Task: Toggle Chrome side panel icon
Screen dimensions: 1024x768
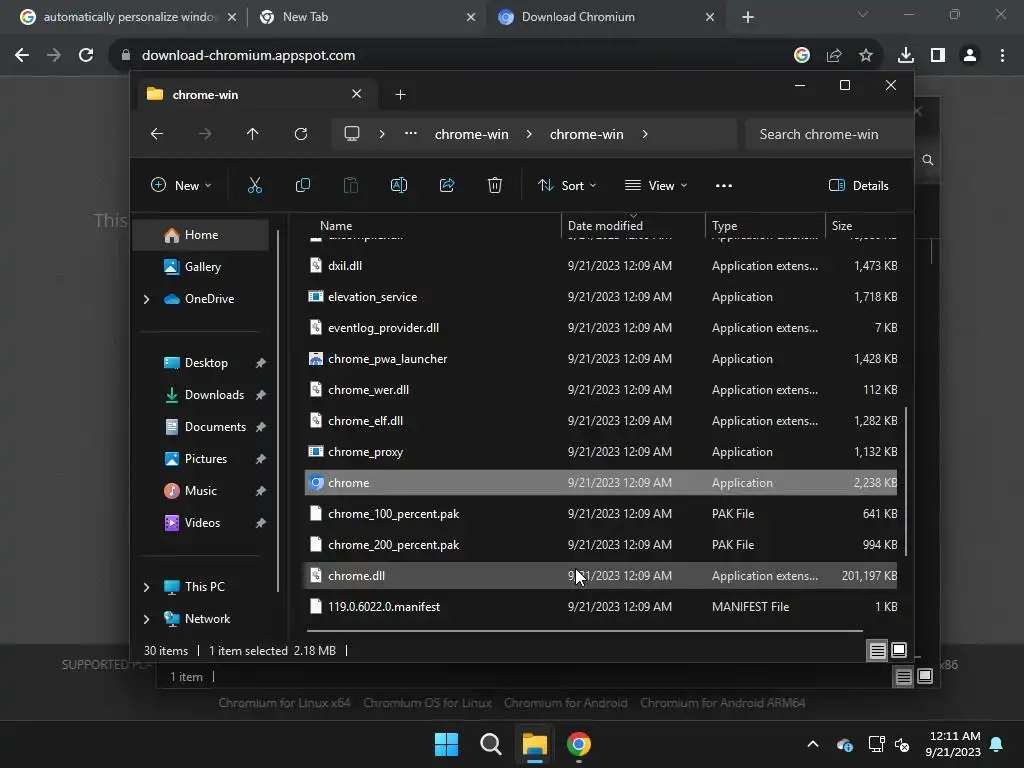Action: [x=938, y=56]
